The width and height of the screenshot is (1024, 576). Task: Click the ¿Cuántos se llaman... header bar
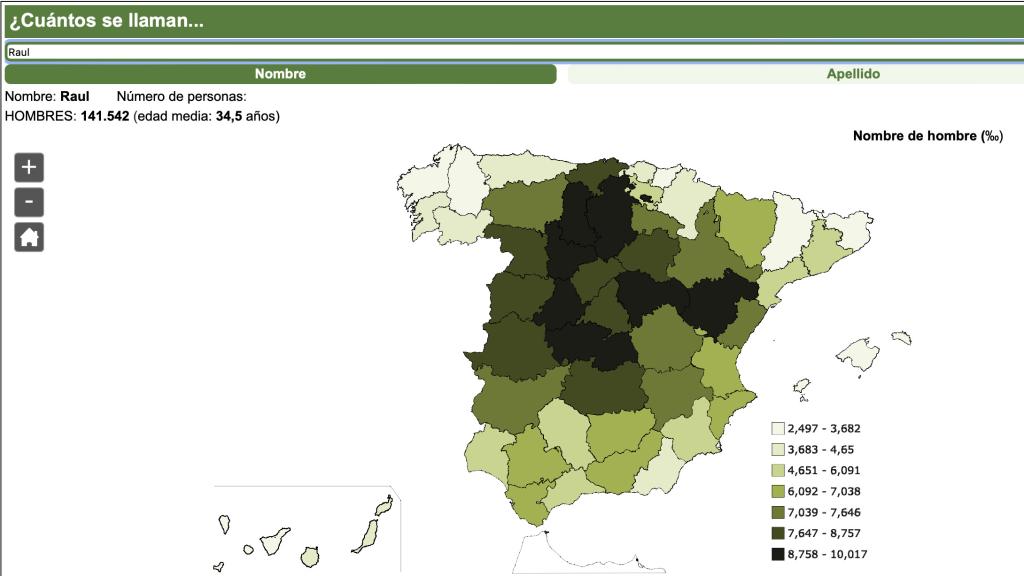click(x=515, y=21)
